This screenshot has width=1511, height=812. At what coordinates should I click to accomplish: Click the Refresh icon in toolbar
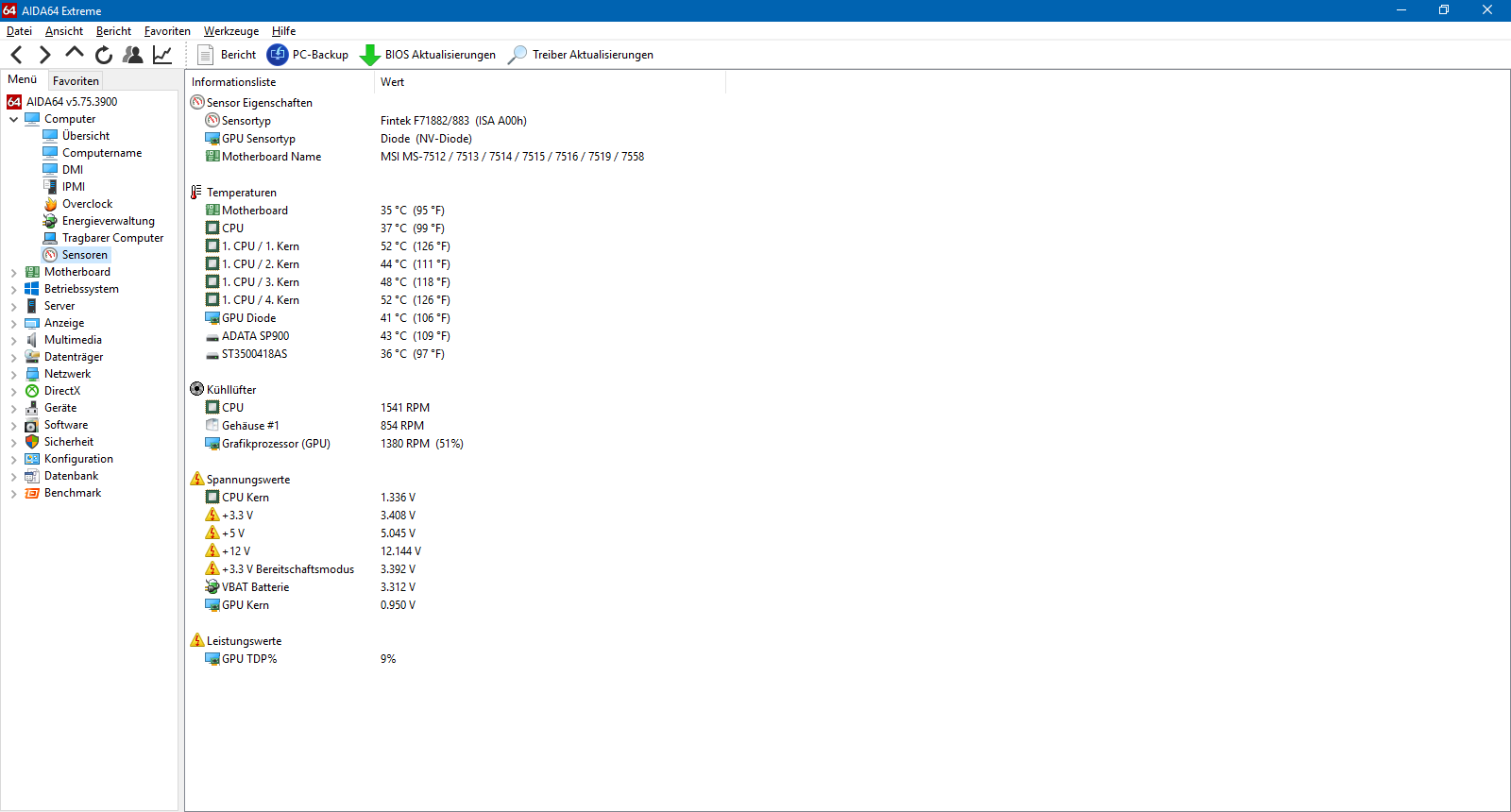104,55
